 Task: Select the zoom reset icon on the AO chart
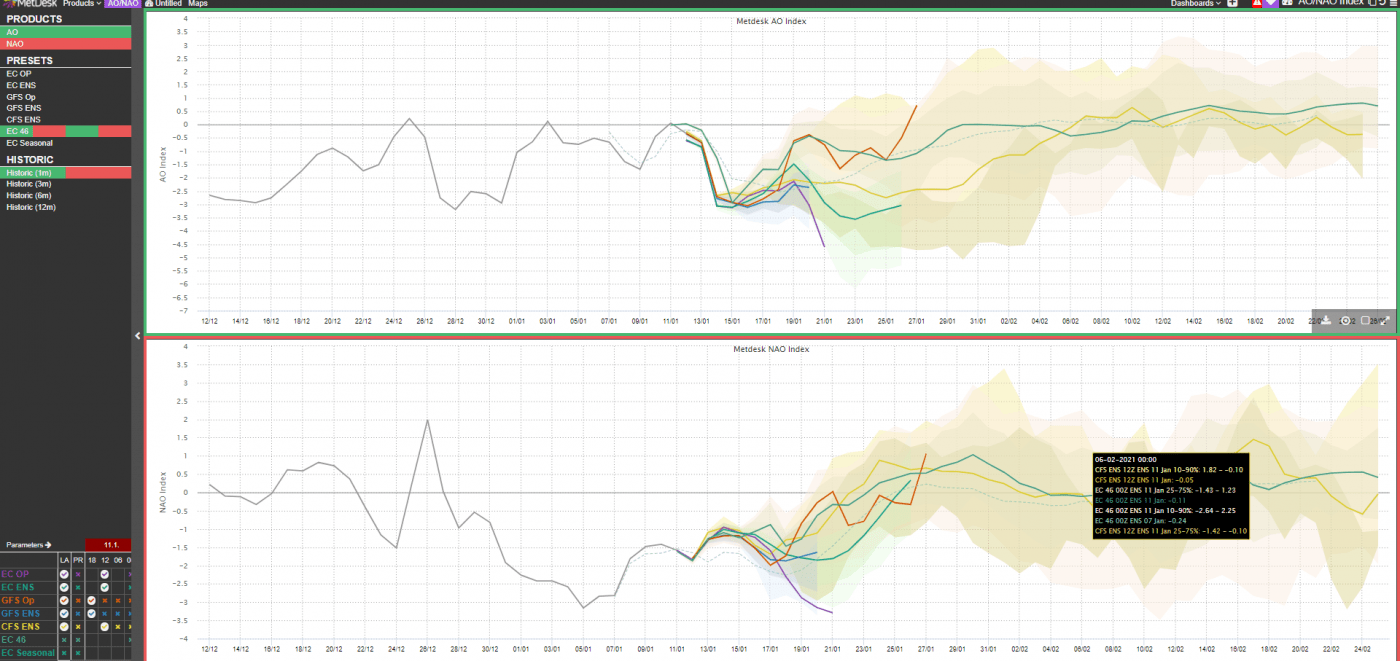(1345, 320)
